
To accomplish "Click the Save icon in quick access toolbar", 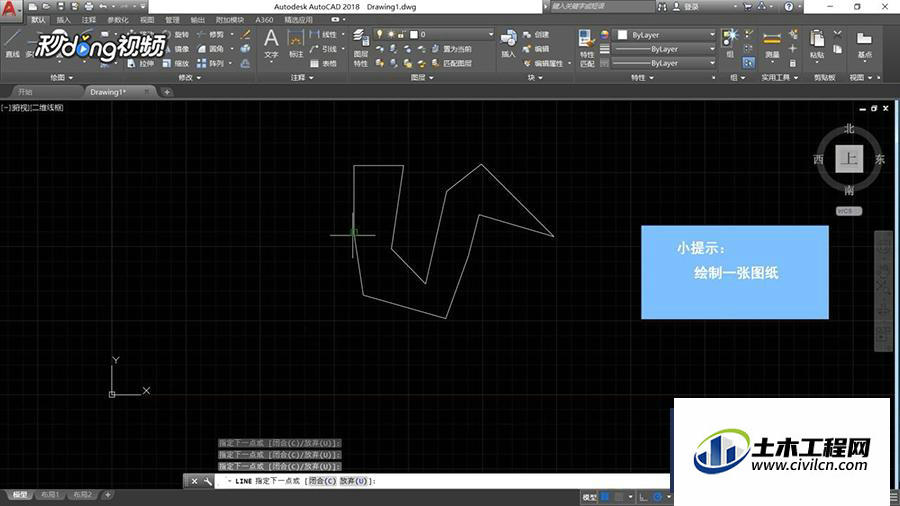I will [61, 7].
